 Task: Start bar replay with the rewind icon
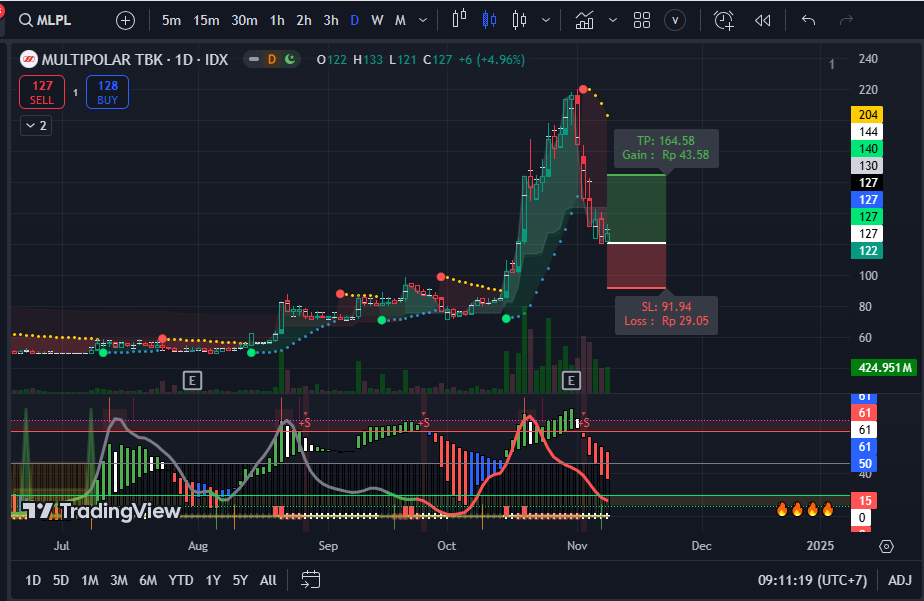pos(763,21)
